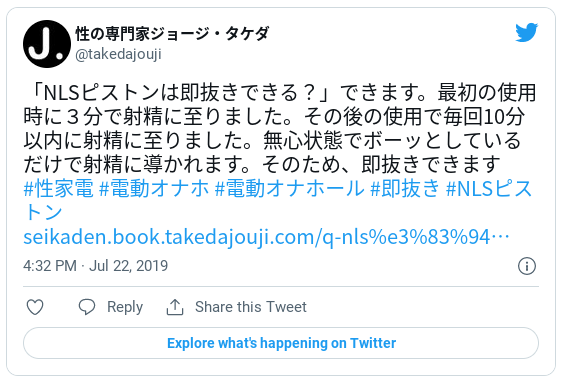Image resolution: width=564 pixels, height=382 pixels.
Task: Open the #電動オナホール hashtag
Action: 290,188
